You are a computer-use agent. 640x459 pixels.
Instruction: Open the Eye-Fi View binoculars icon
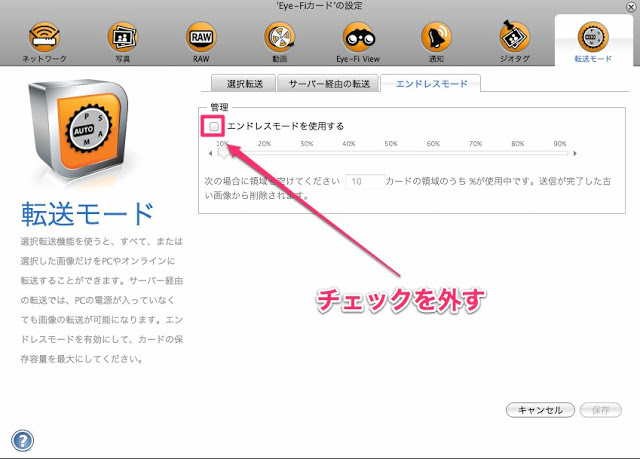tap(358, 38)
